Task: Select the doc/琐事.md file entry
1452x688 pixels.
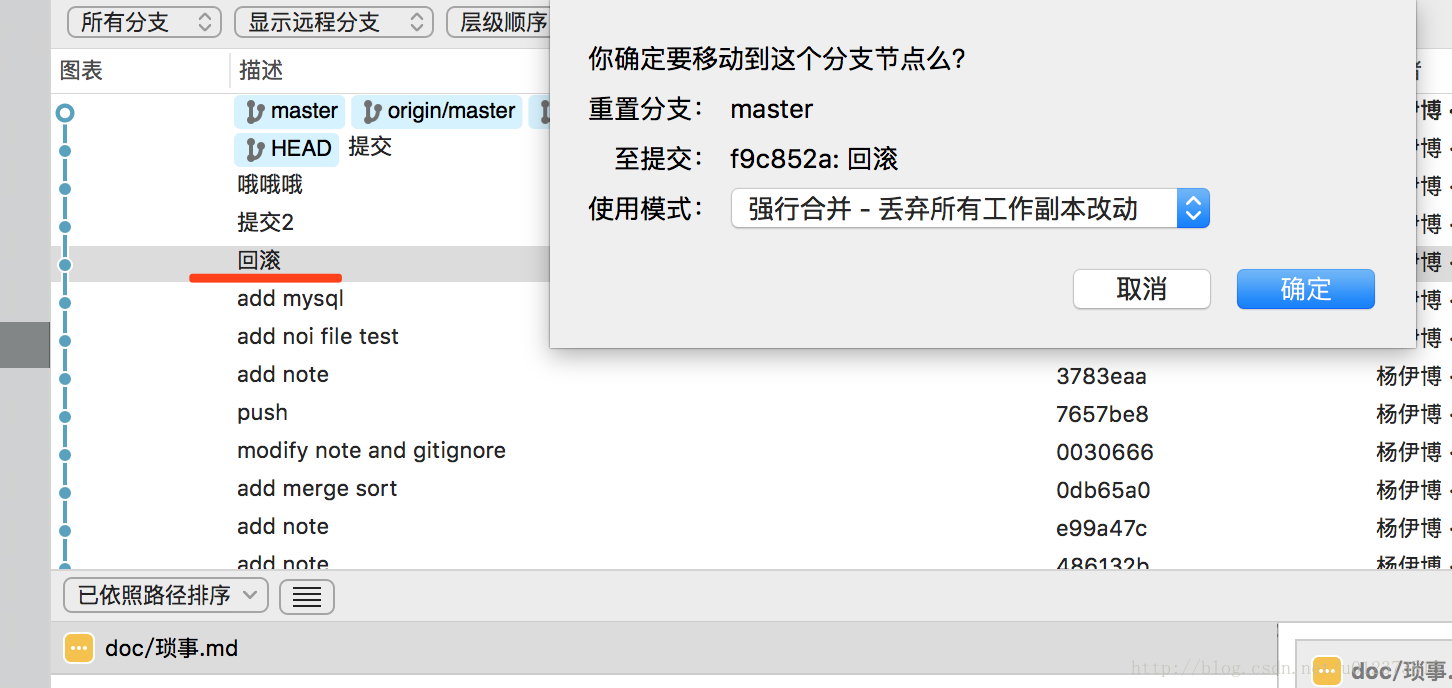Action: (x=171, y=649)
